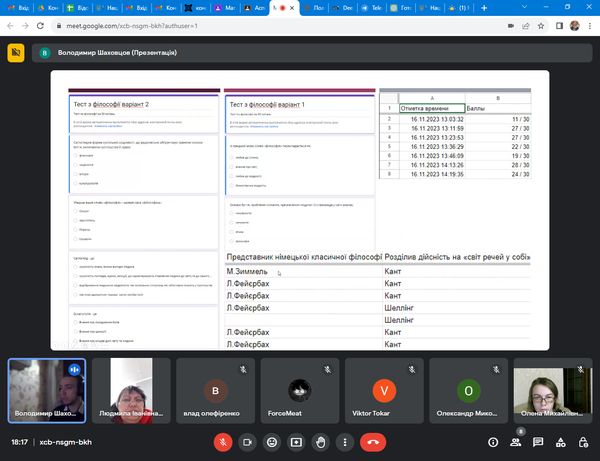Hang up with the red end call button
This screenshot has height=461, width=600.
tap(374, 441)
